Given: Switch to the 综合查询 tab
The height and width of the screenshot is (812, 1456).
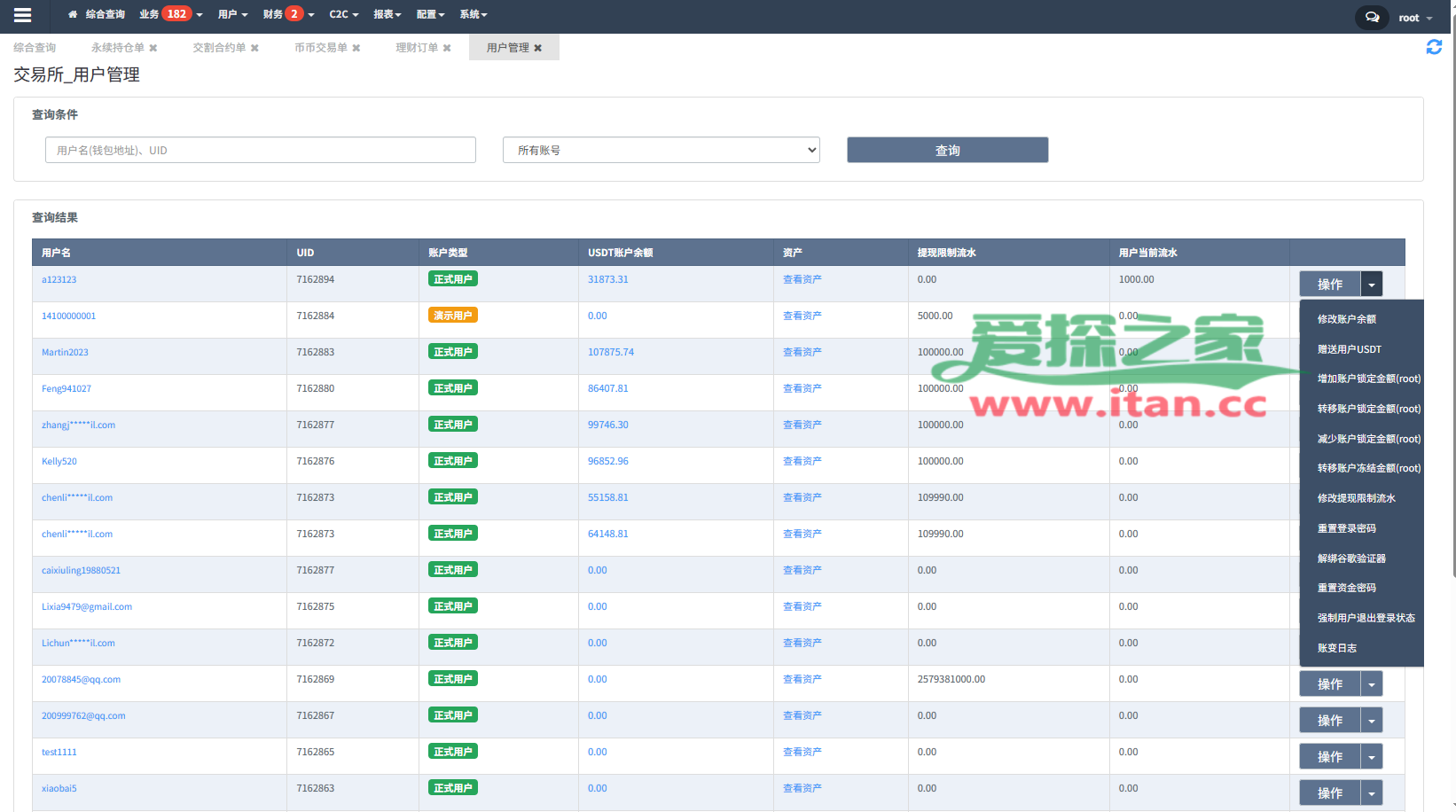Looking at the screenshot, I should (x=35, y=48).
